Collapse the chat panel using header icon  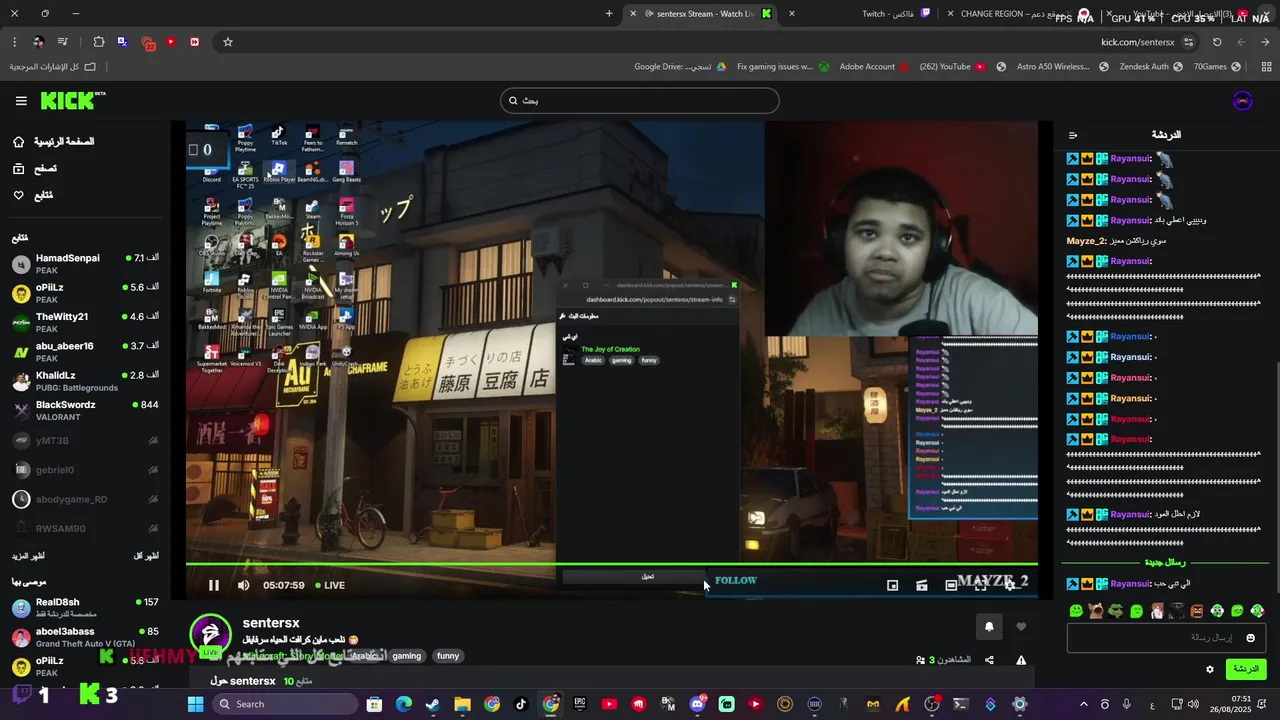coord(1073,135)
